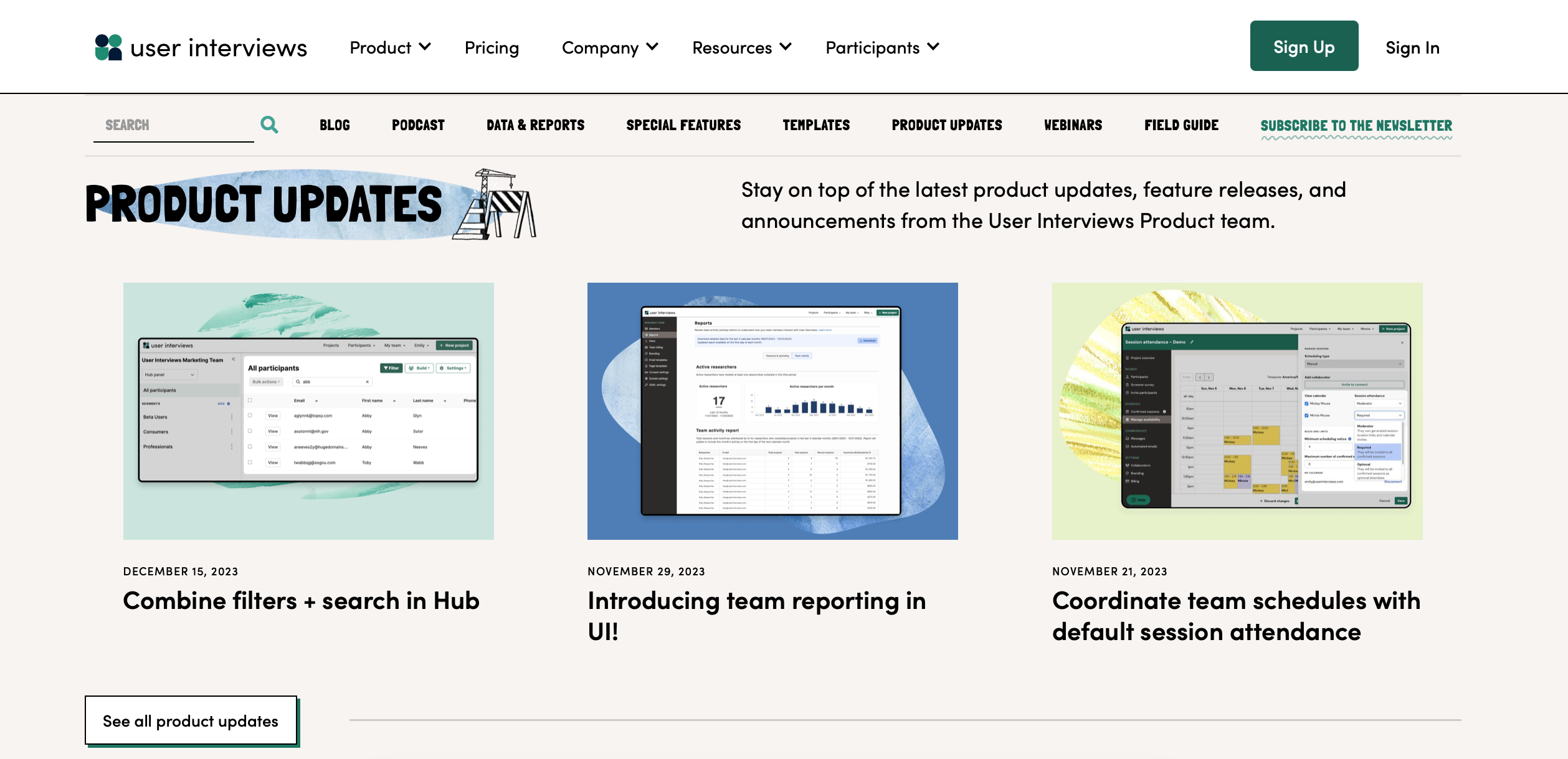Click See all product updates button
Screen dimensions: 1568x759
(191, 720)
